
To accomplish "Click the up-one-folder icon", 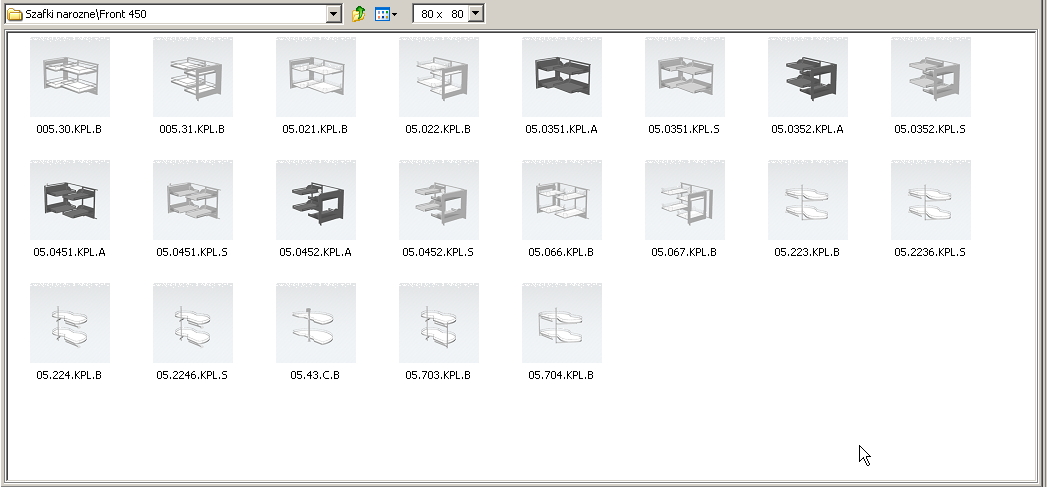I will 359,14.
